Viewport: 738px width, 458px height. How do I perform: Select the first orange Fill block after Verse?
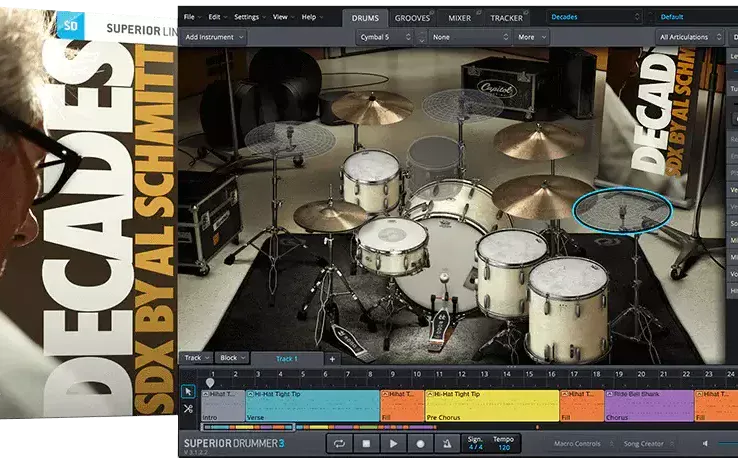coord(402,405)
